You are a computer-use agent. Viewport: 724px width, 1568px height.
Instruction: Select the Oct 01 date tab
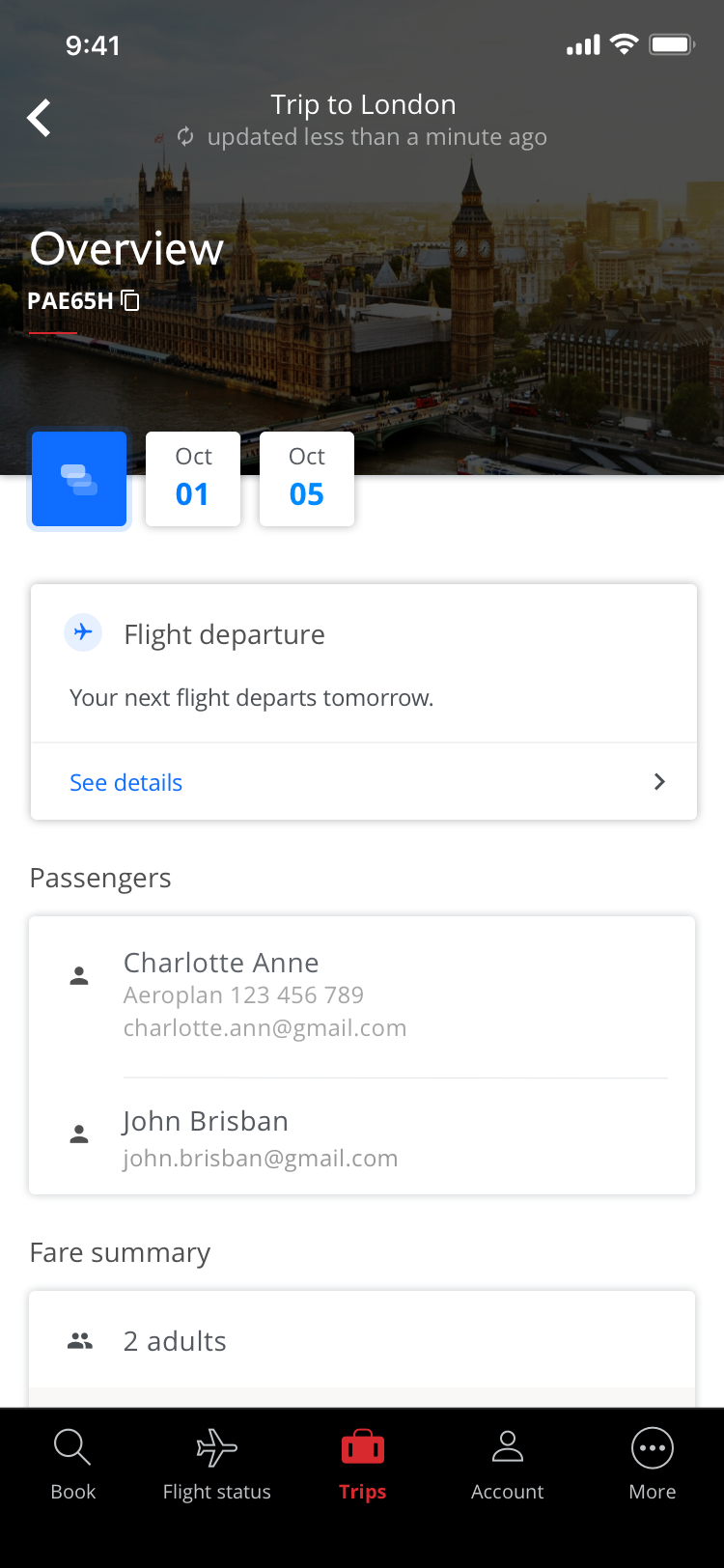pos(193,479)
